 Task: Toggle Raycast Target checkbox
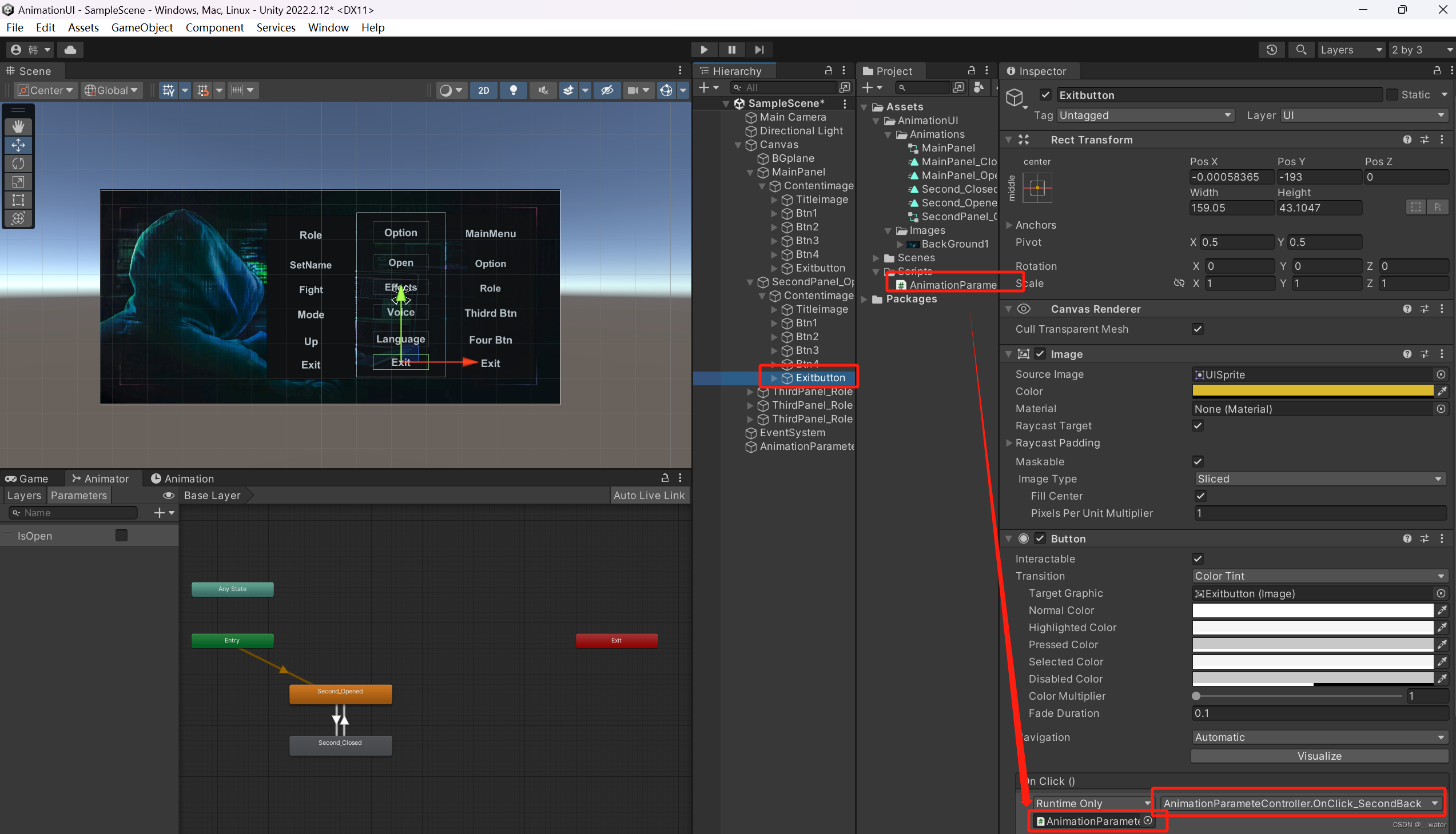(1197, 426)
